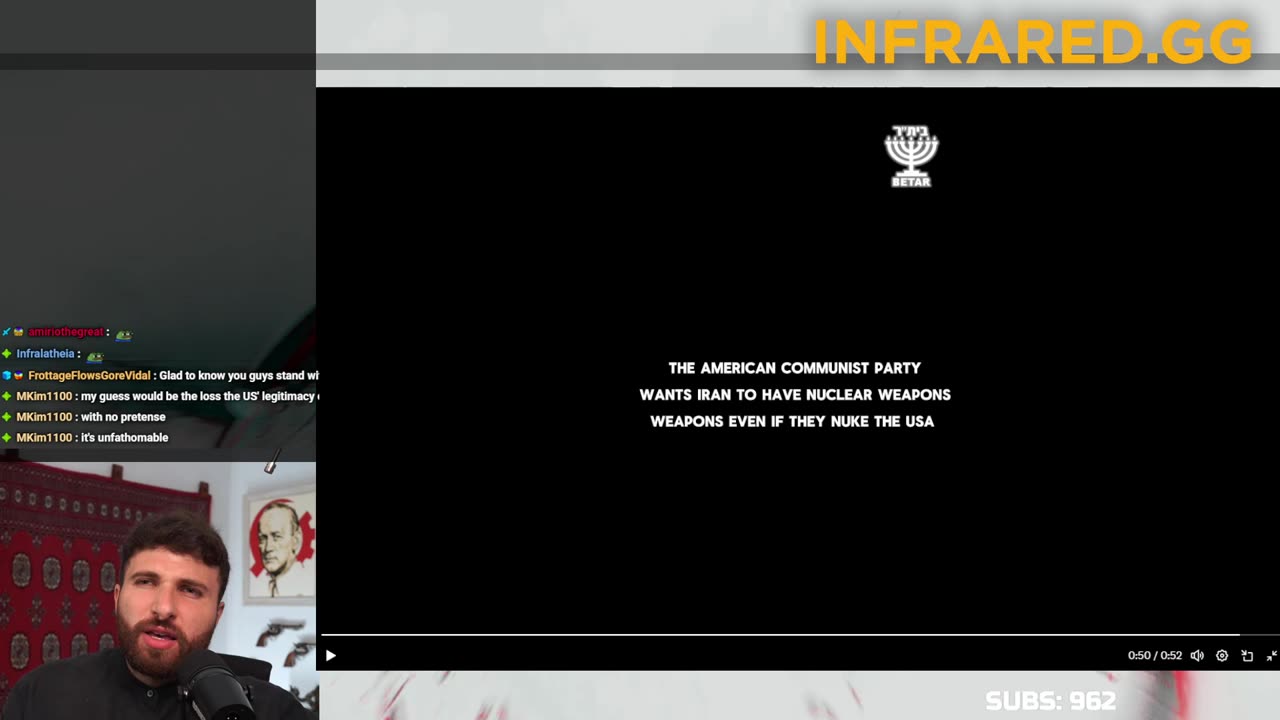The image size is (1280, 720).
Task: Click chat username Infralatheia
Action: 46,354
